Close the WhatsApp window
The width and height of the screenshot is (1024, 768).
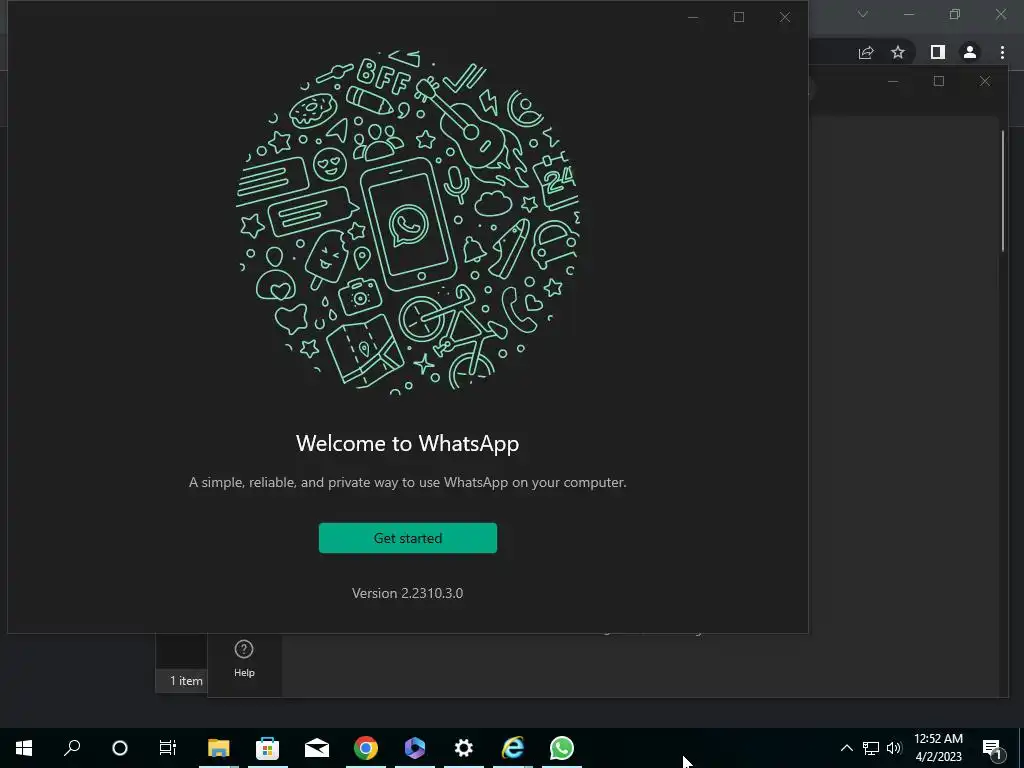(x=785, y=17)
